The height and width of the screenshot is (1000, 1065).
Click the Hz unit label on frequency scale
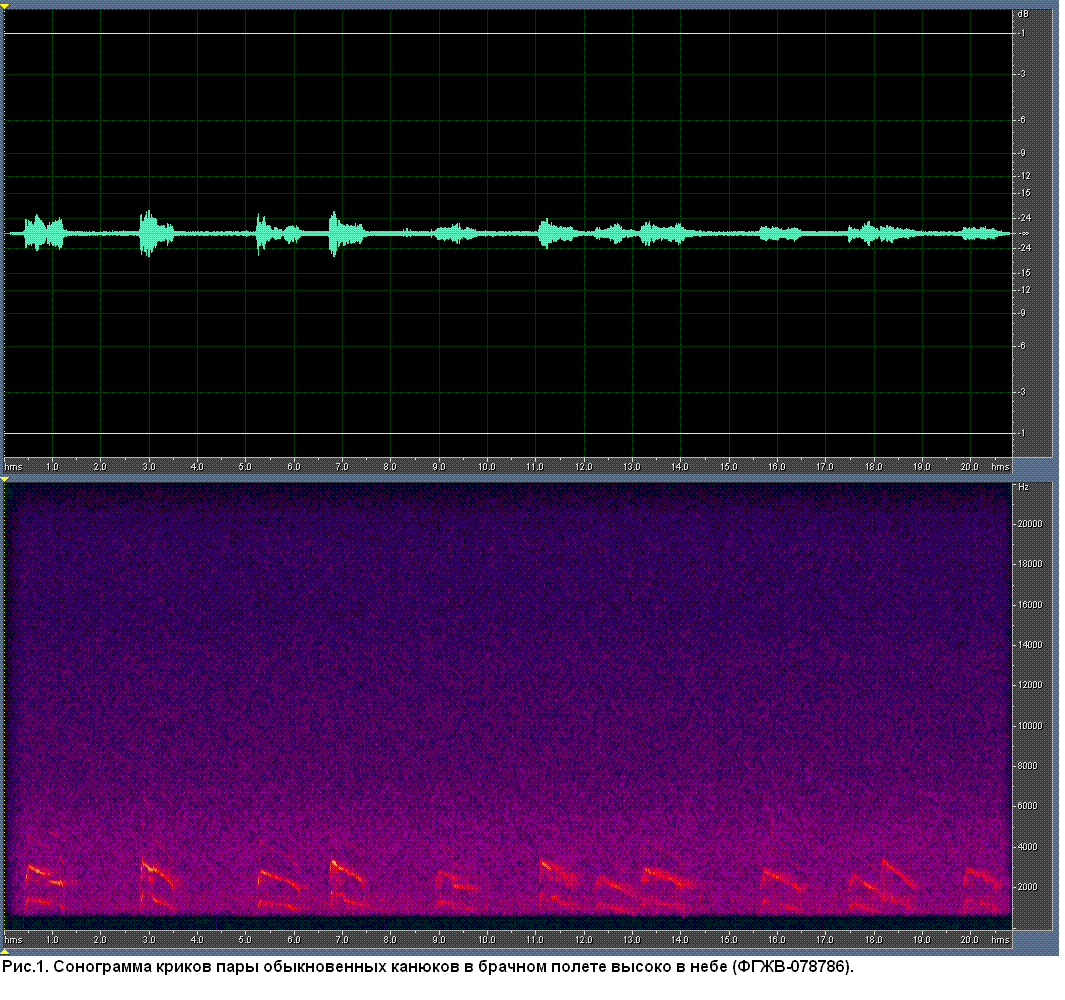[x=1024, y=487]
